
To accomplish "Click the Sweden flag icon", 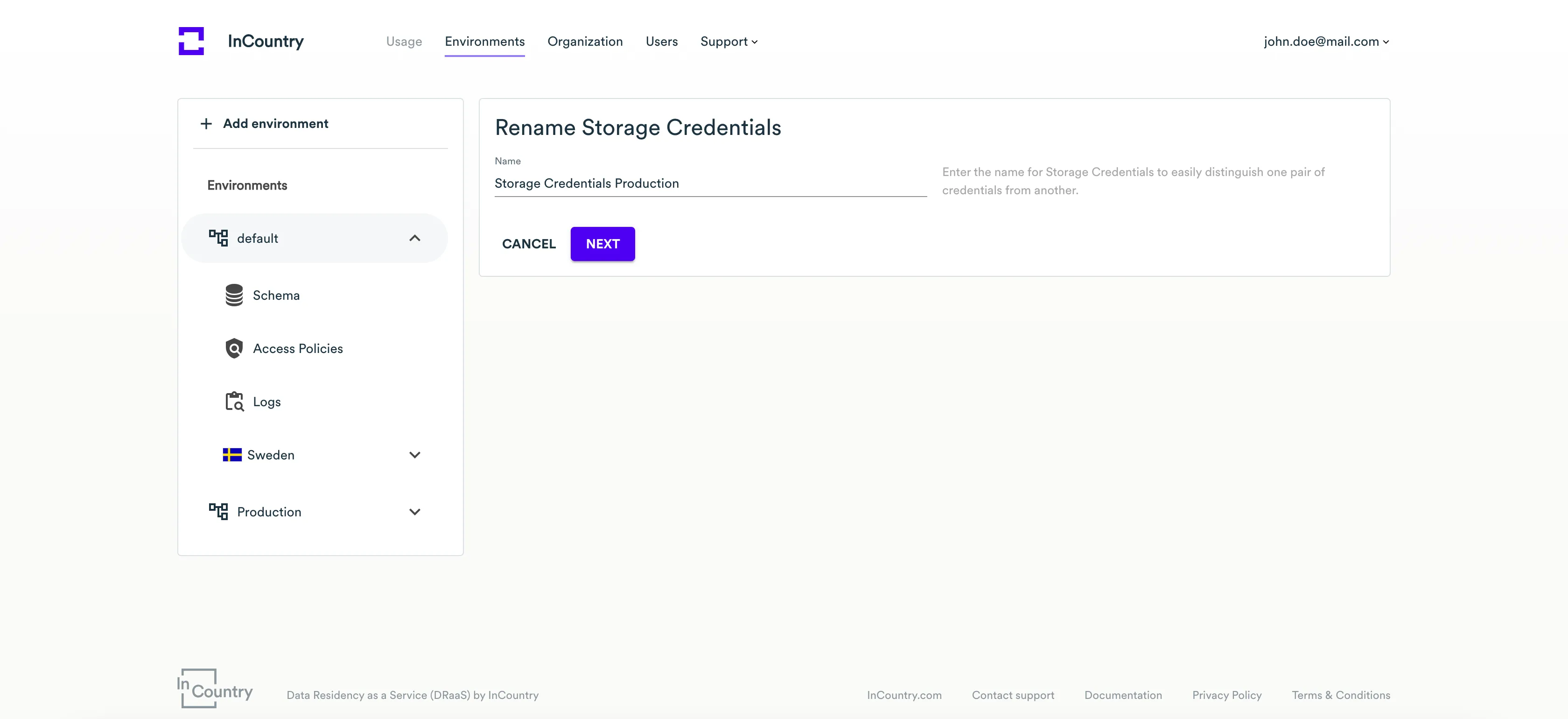I will [x=232, y=455].
